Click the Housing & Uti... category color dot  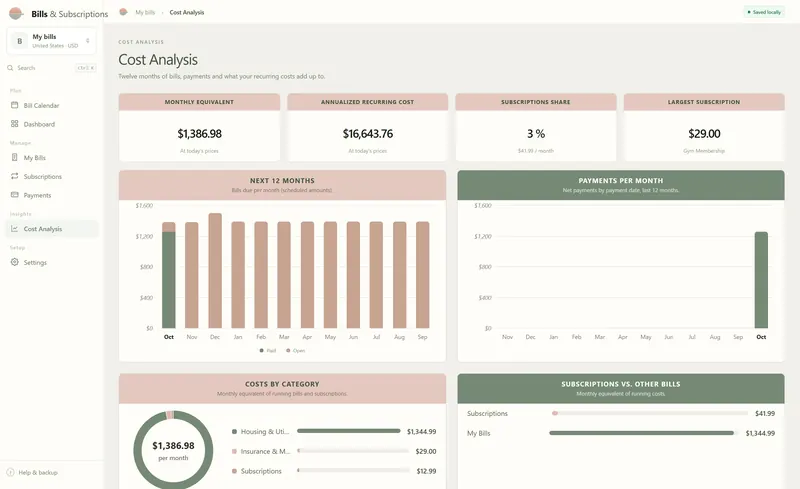point(234,432)
